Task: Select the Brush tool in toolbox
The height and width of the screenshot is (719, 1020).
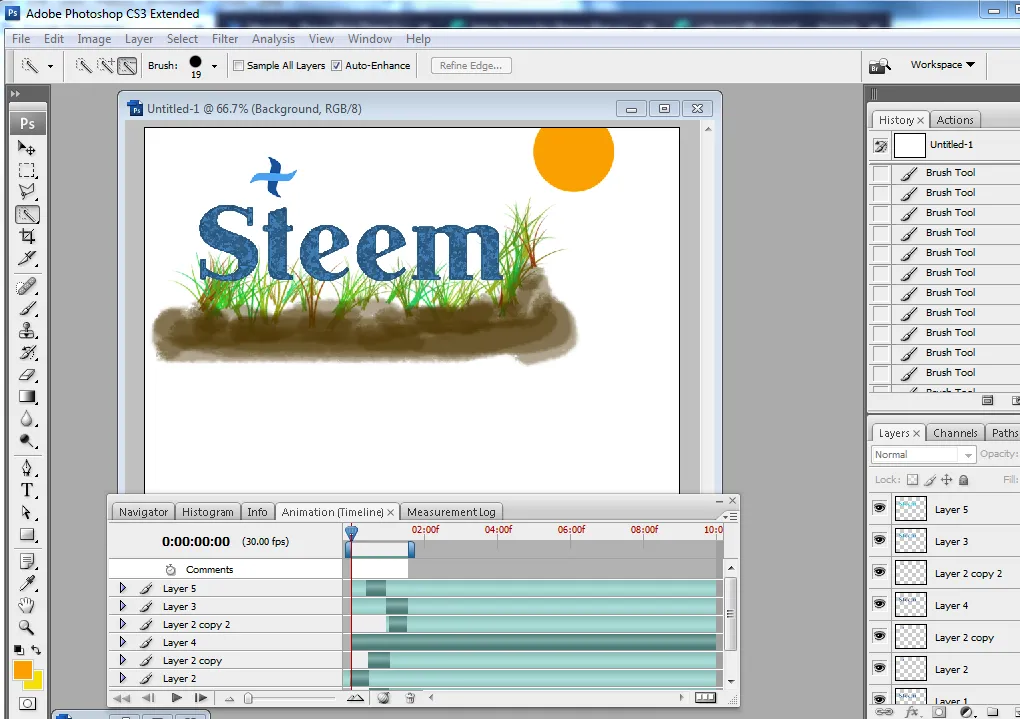Action: coord(27,308)
